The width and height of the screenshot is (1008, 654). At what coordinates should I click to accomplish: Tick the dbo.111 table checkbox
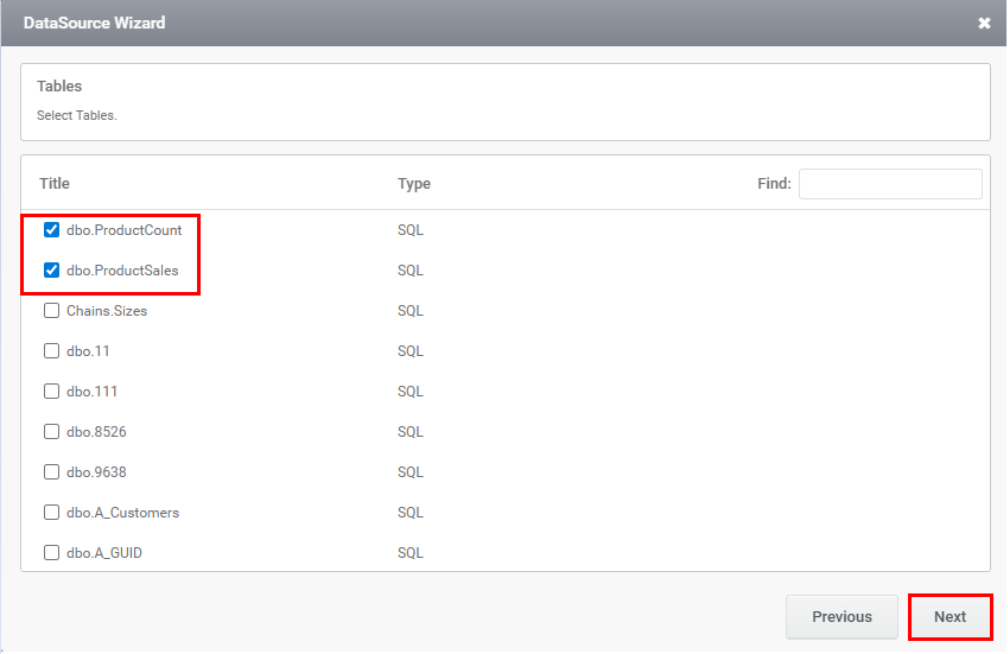pos(52,391)
